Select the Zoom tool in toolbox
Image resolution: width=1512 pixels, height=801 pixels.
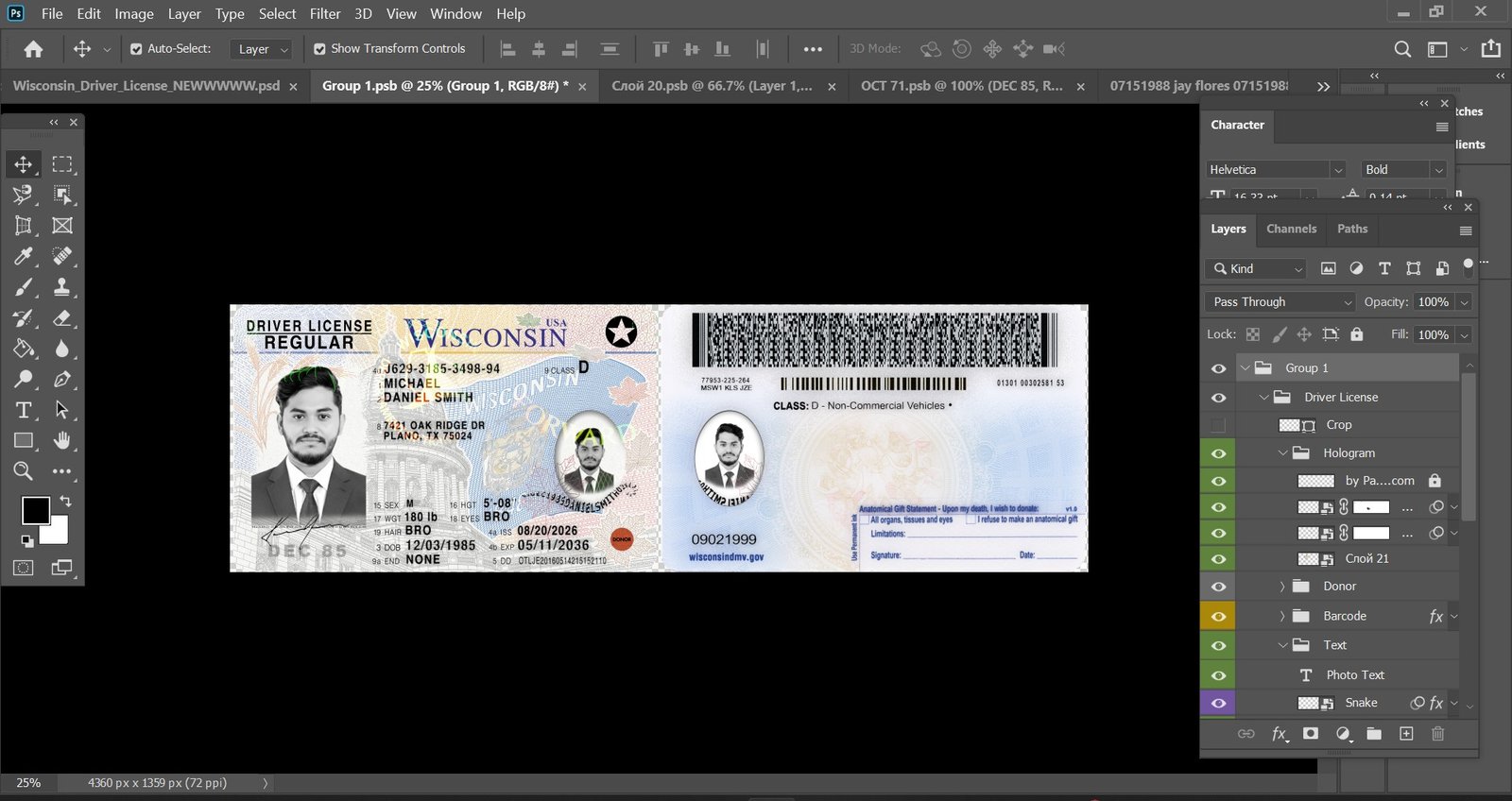pyautogui.click(x=23, y=470)
